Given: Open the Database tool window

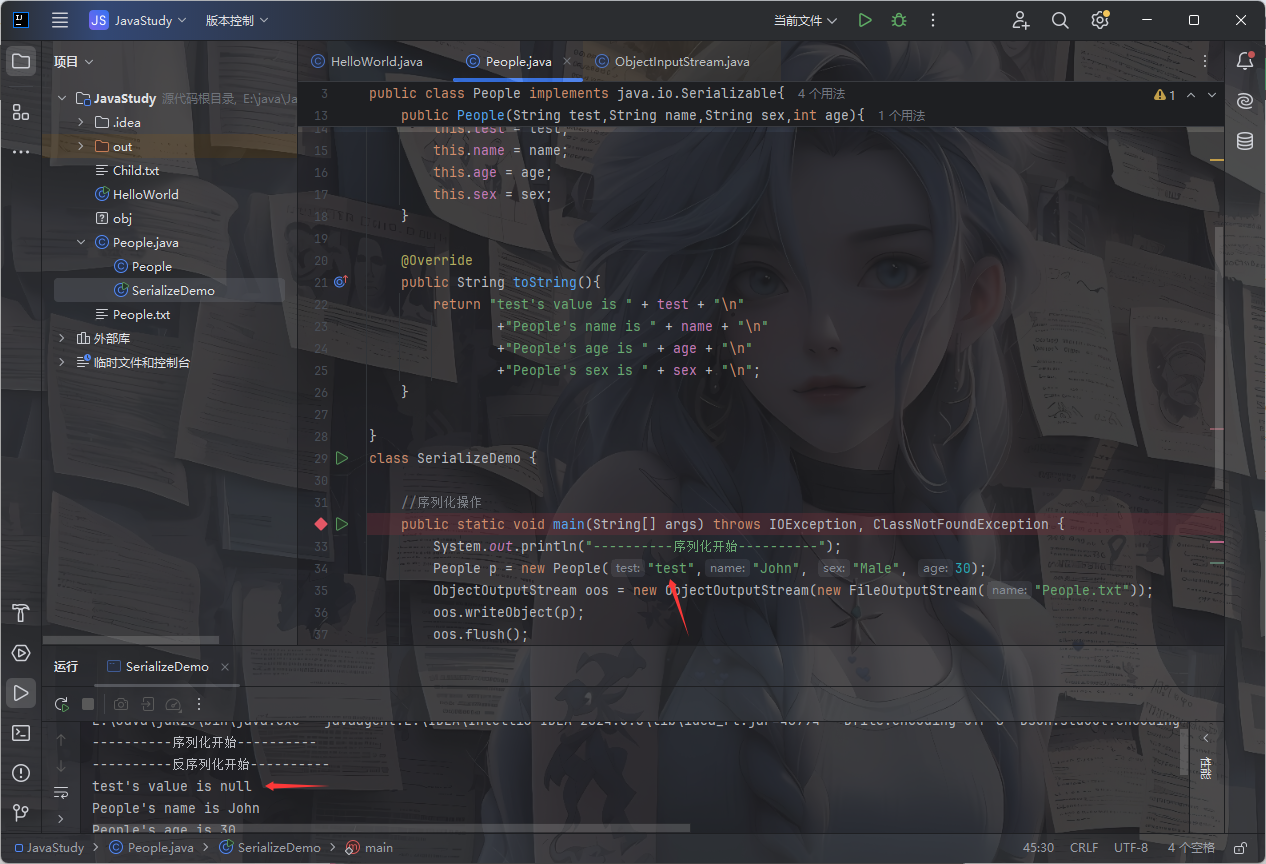Looking at the screenshot, I should [1245, 141].
